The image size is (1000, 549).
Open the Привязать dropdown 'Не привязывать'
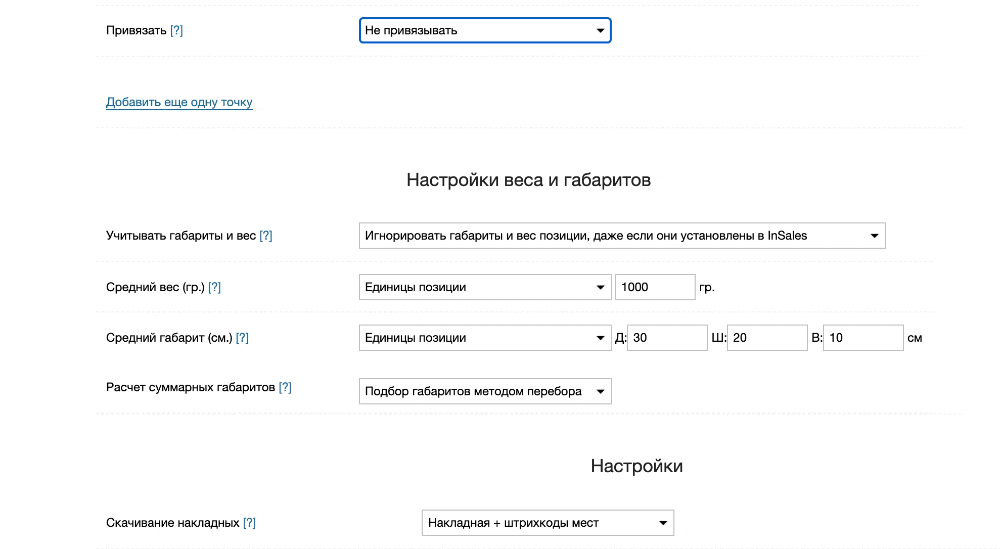point(484,31)
